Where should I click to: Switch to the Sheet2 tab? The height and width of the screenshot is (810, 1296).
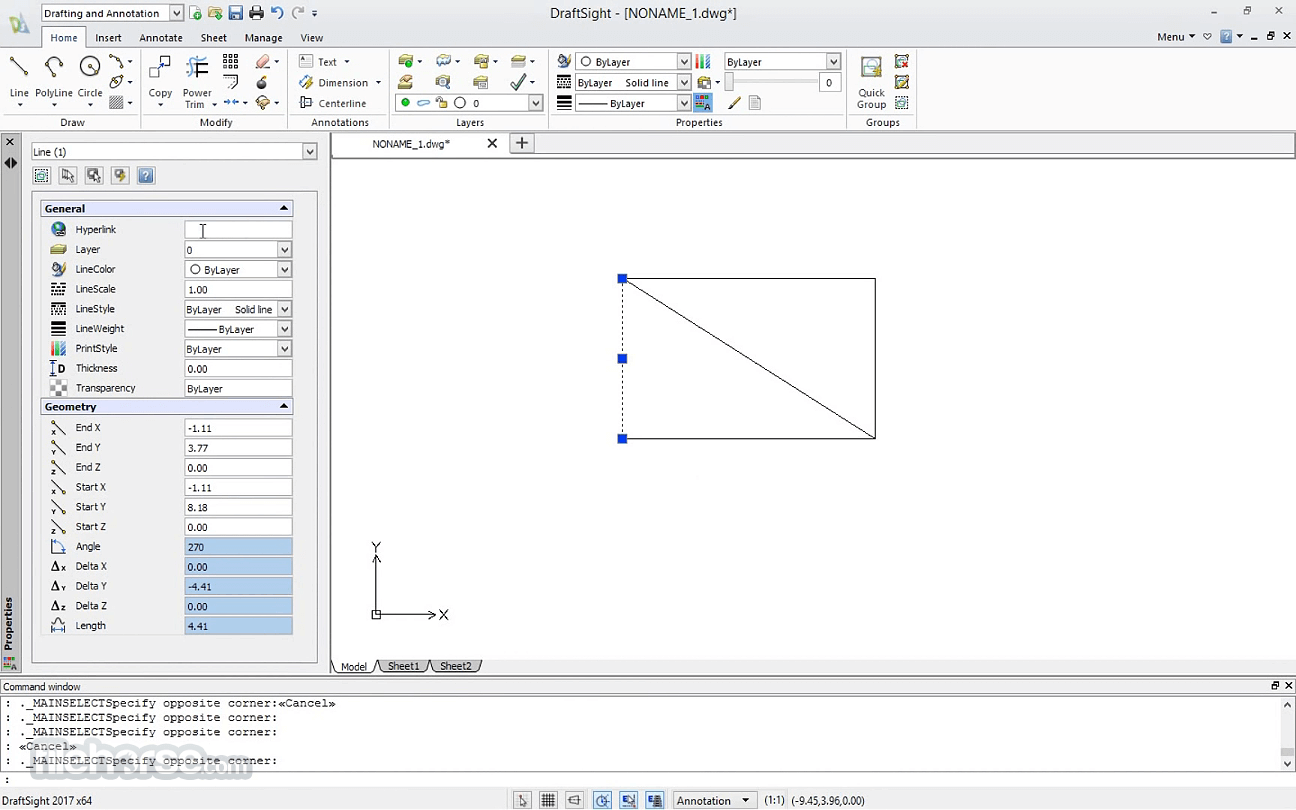456,666
